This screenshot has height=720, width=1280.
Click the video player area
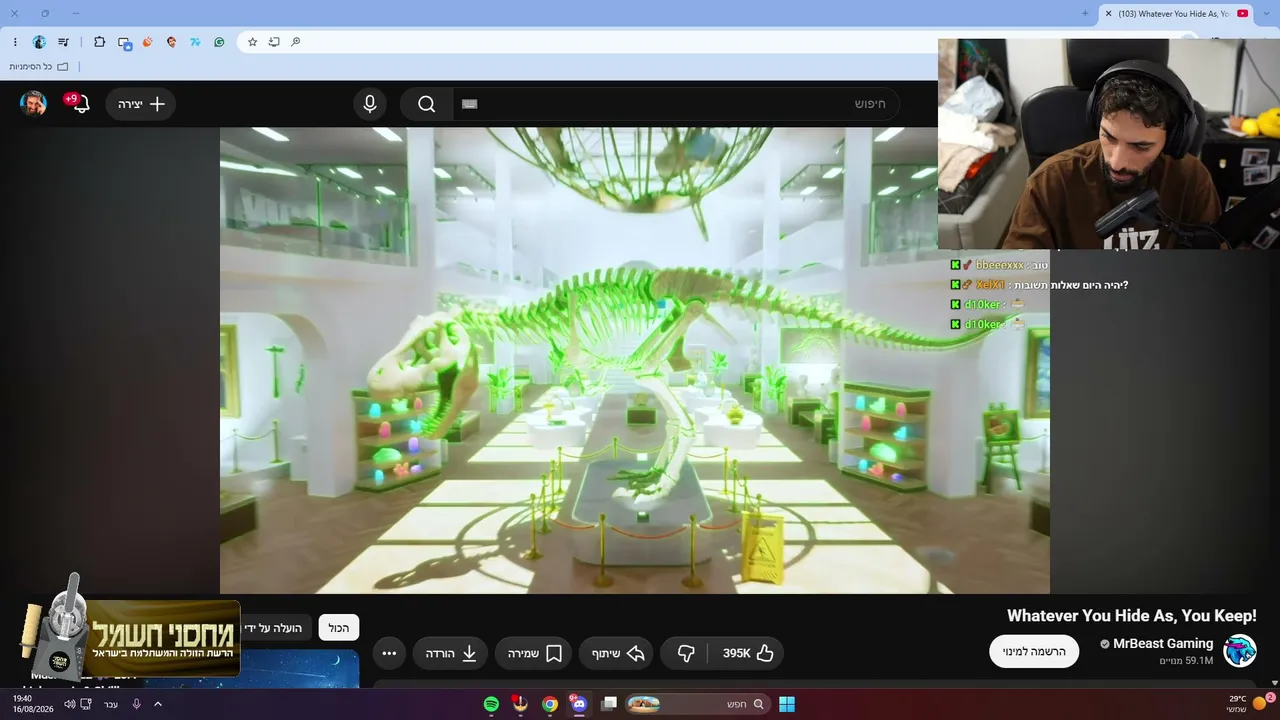point(635,360)
